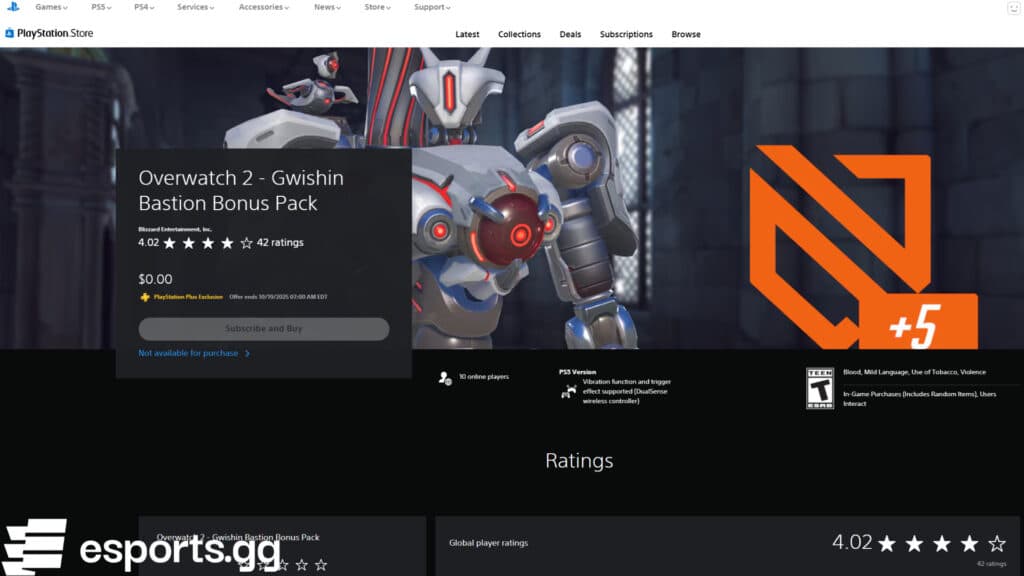Open the PlayStation Store home logo

coord(49,34)
